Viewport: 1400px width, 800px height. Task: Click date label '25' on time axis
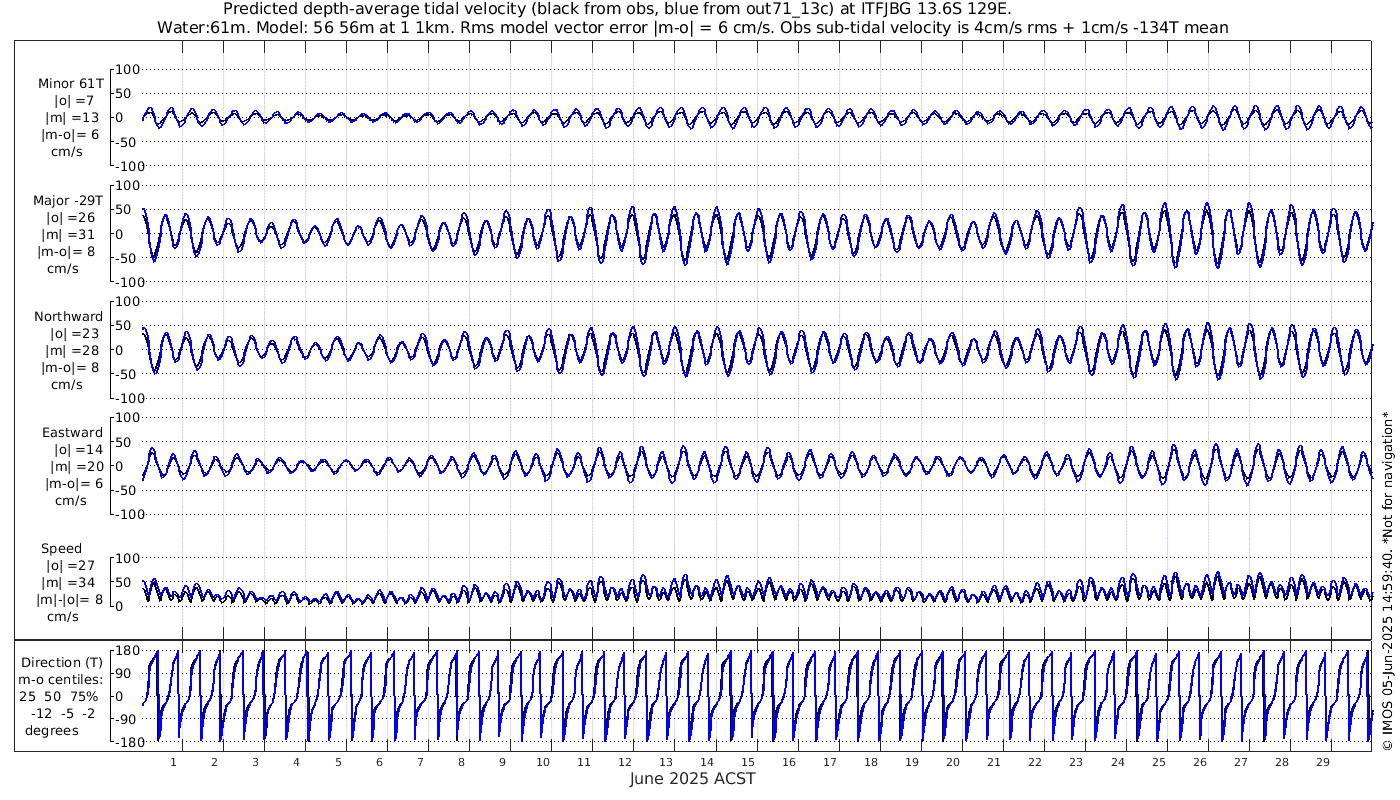tap(1158, 762)
